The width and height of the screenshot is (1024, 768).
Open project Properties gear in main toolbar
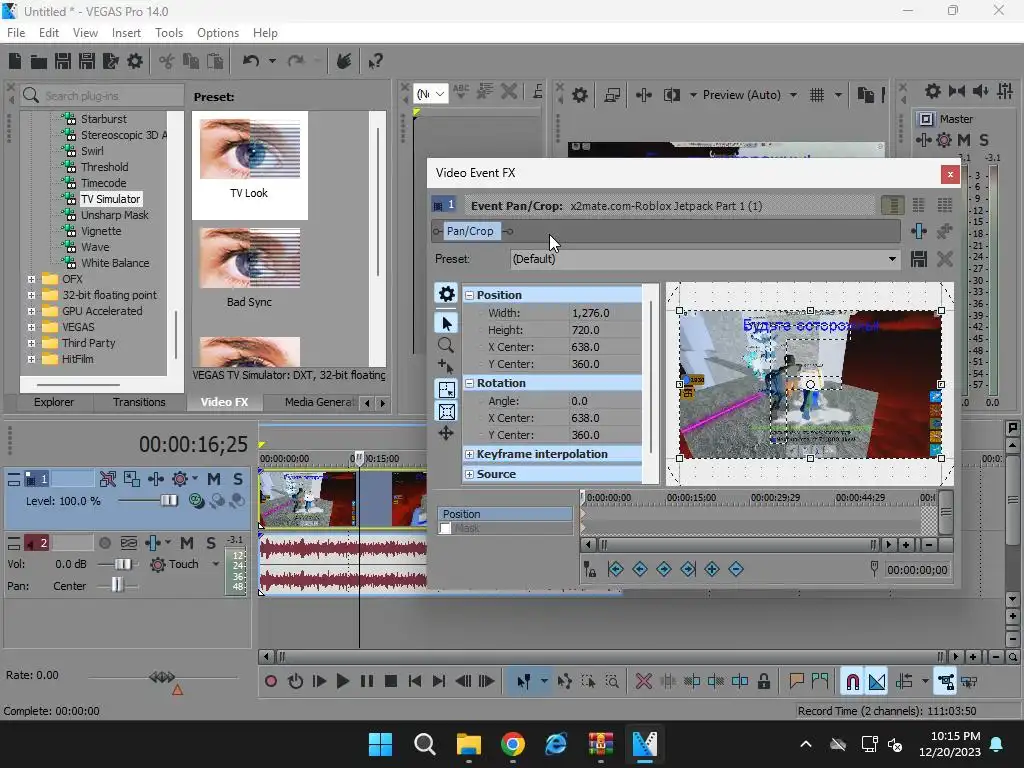135,61
